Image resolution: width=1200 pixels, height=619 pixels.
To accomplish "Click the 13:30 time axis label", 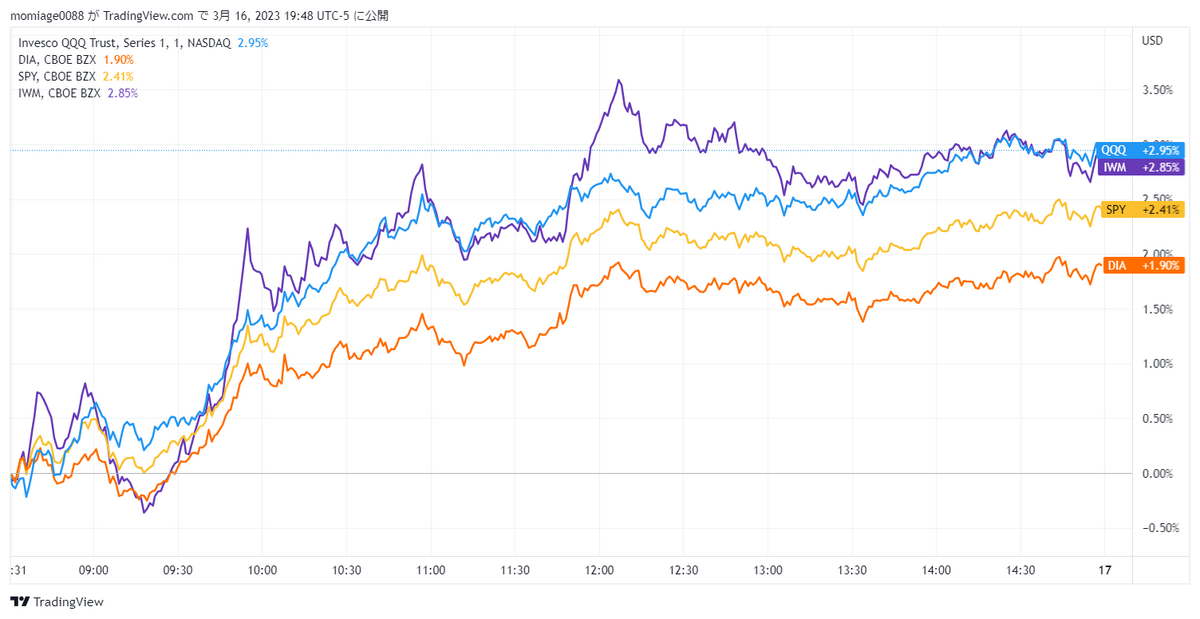I will 852,570.
